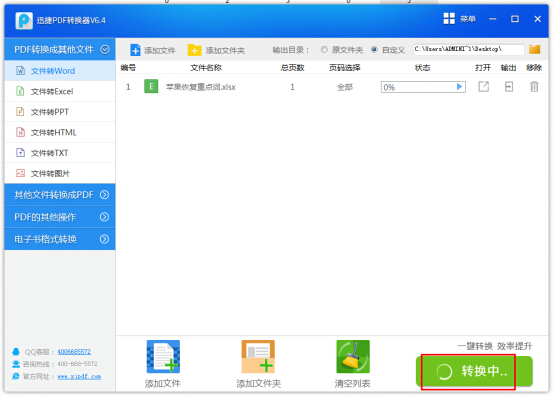Click the 0% progress bar
This screenshot has height=397, width=553.
coord(423,87)
